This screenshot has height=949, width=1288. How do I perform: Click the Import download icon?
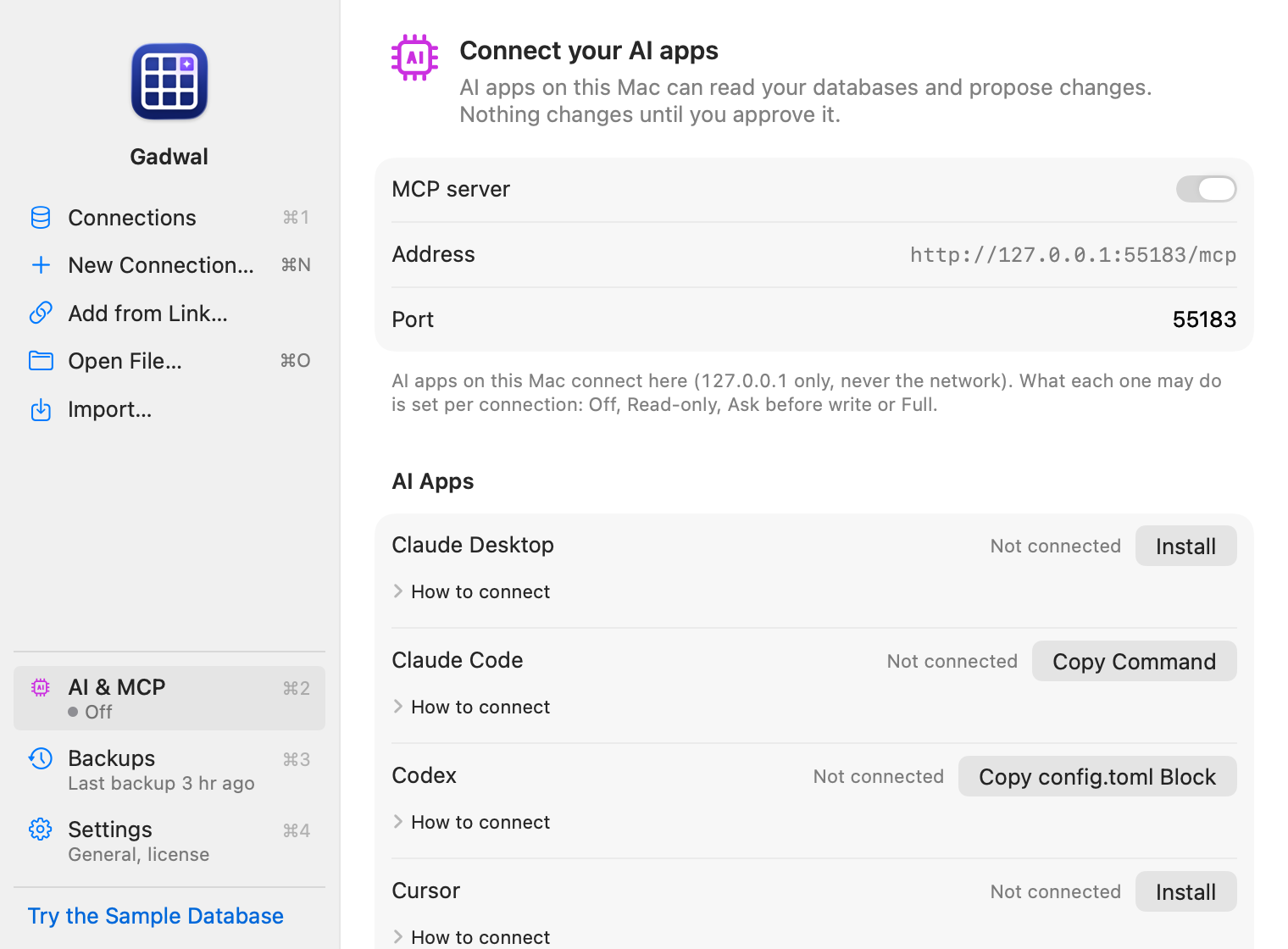[x=41, y=409]
